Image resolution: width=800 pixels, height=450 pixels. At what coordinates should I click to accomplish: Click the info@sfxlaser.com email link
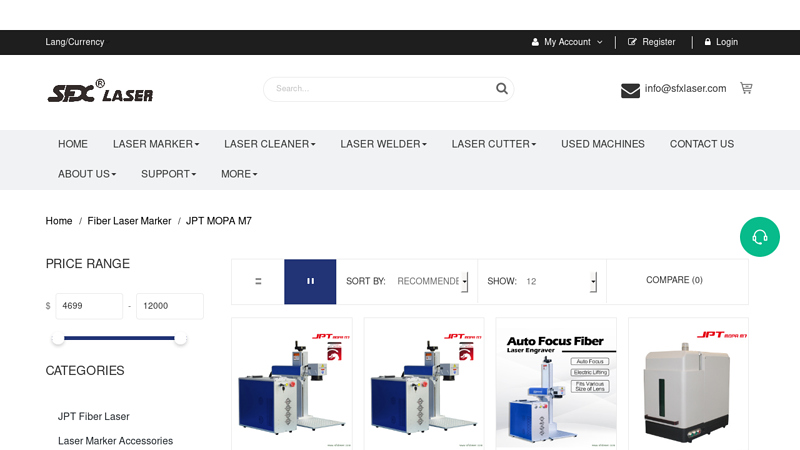tap(685, 88)
